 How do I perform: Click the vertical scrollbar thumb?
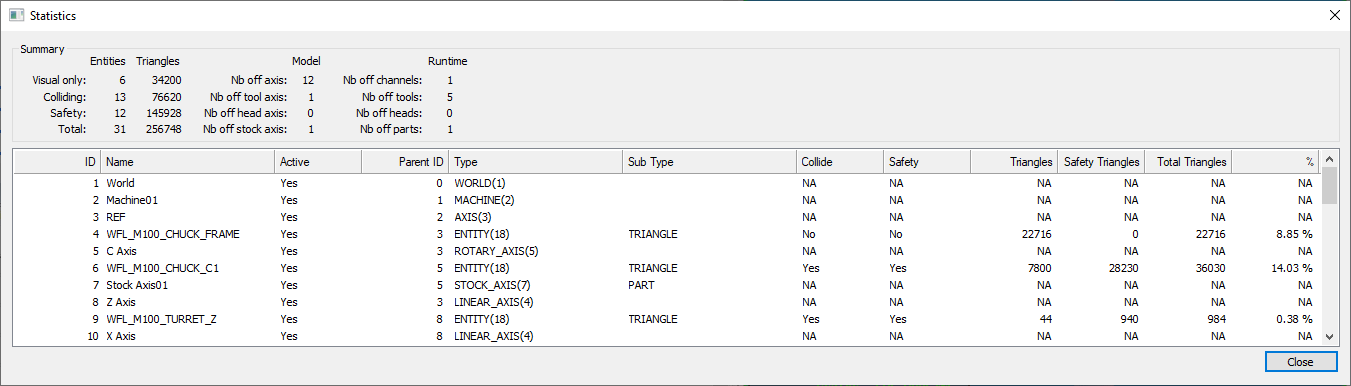click(1329, 186)
